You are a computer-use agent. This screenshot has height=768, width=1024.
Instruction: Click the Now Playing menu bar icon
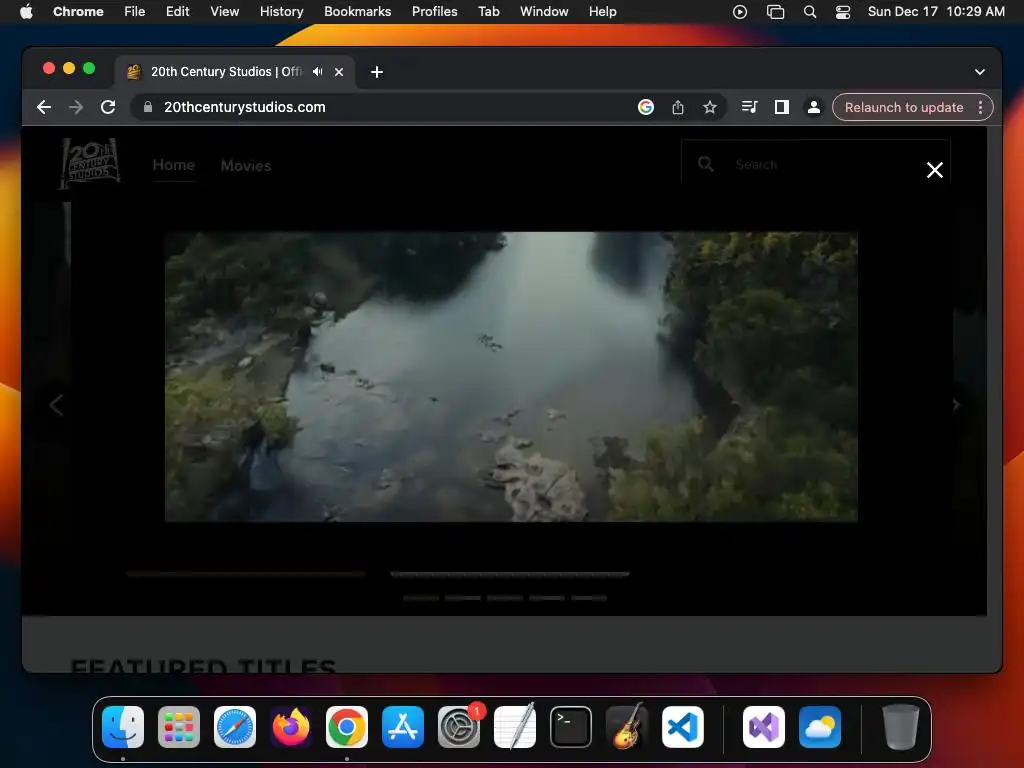tap(740, 12)
